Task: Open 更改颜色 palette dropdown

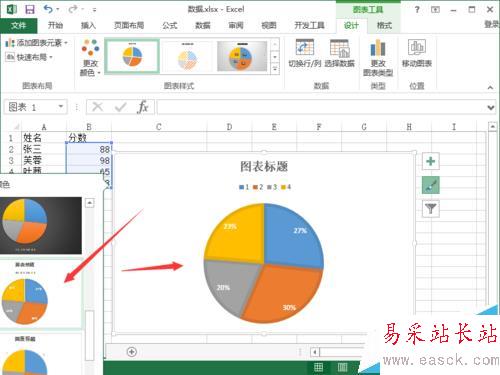Action: pyautogui.click(x=90, y=58)
